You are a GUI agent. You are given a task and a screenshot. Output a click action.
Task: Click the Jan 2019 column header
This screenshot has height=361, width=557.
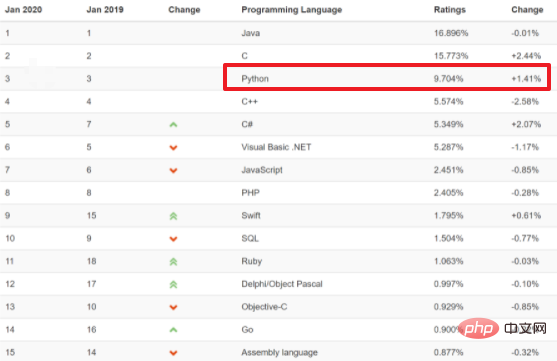[105, 10]
